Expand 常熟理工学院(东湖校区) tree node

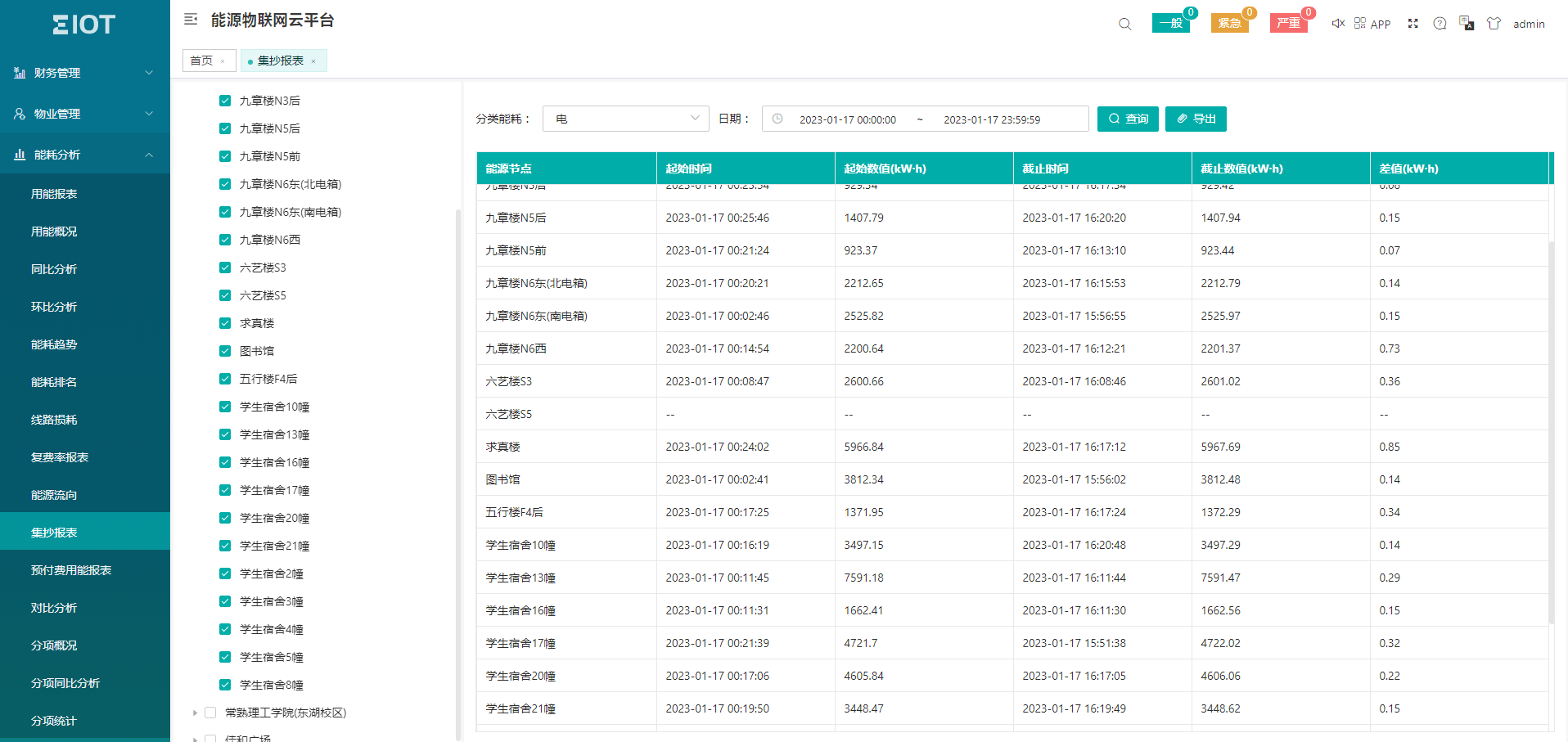(195, 713)
